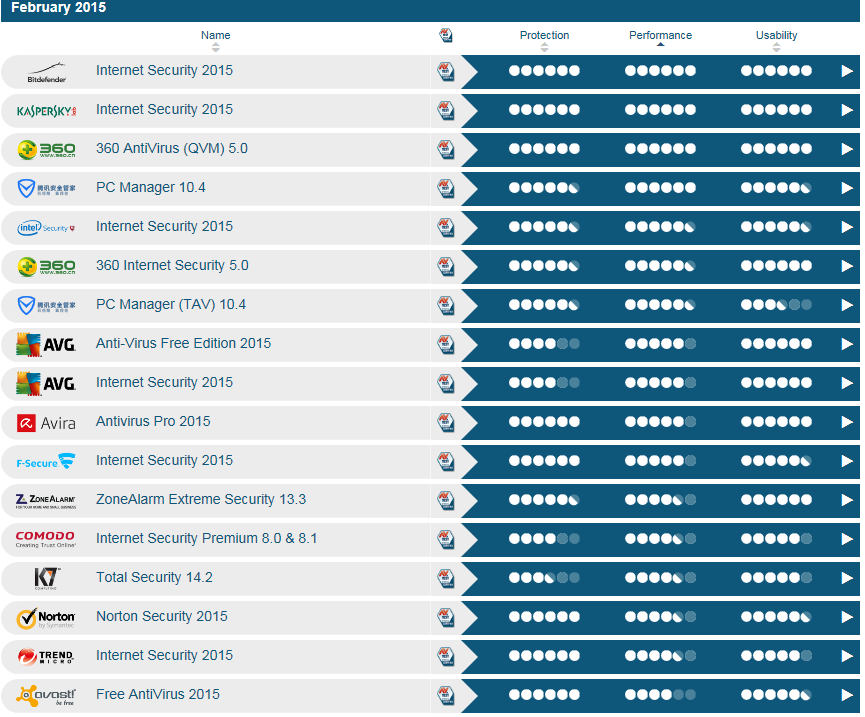Click the 360 logo in 360 Internet Security row
This screenshot has width=865, height=717.
(x=46, y=266)
